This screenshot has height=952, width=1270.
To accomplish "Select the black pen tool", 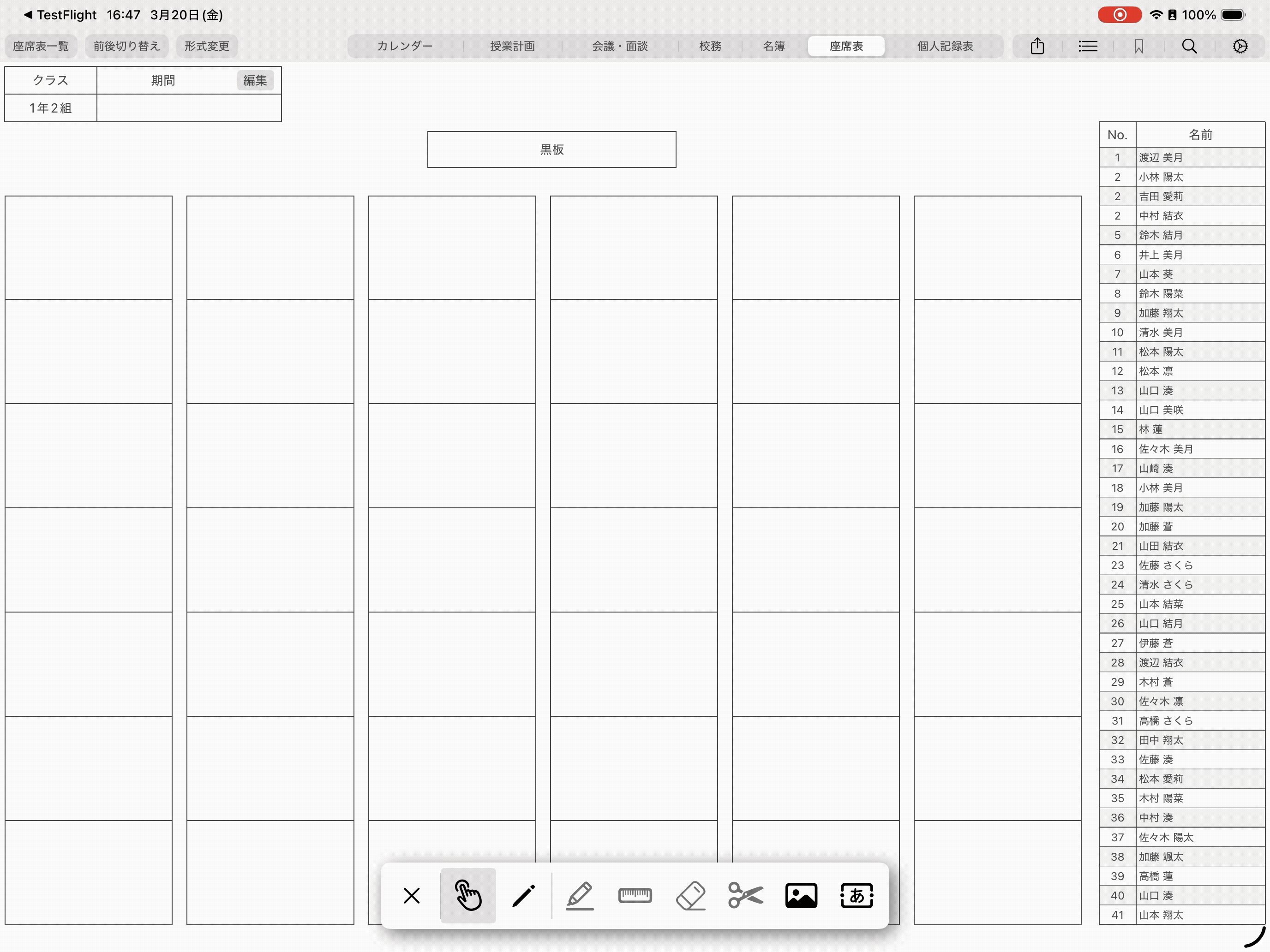I will click(524, 895).
